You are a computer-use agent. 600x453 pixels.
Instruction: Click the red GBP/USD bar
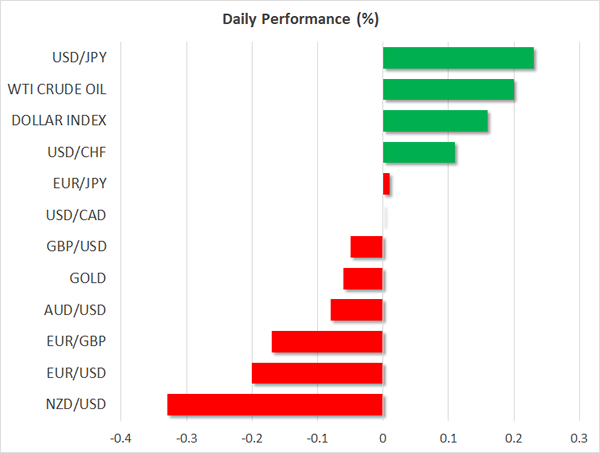point(367,247)
